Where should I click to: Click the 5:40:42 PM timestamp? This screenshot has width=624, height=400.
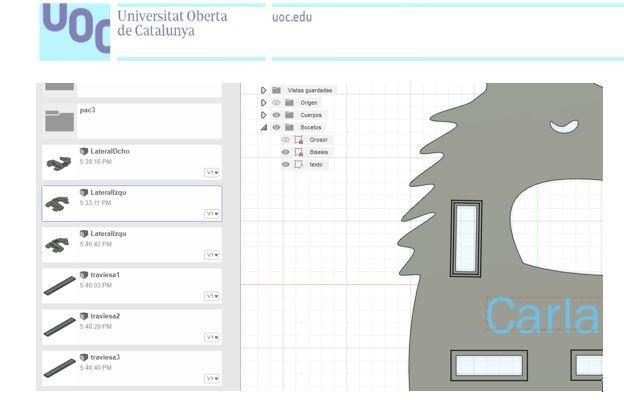click(96, 244)
